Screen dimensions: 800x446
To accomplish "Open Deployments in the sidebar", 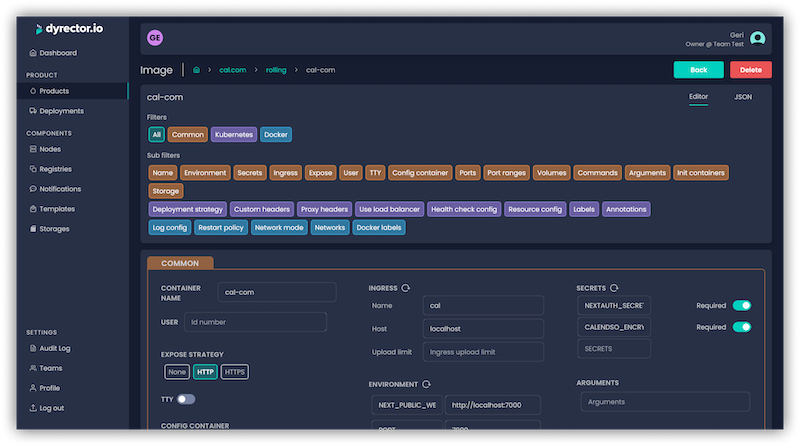I will 61,111.
